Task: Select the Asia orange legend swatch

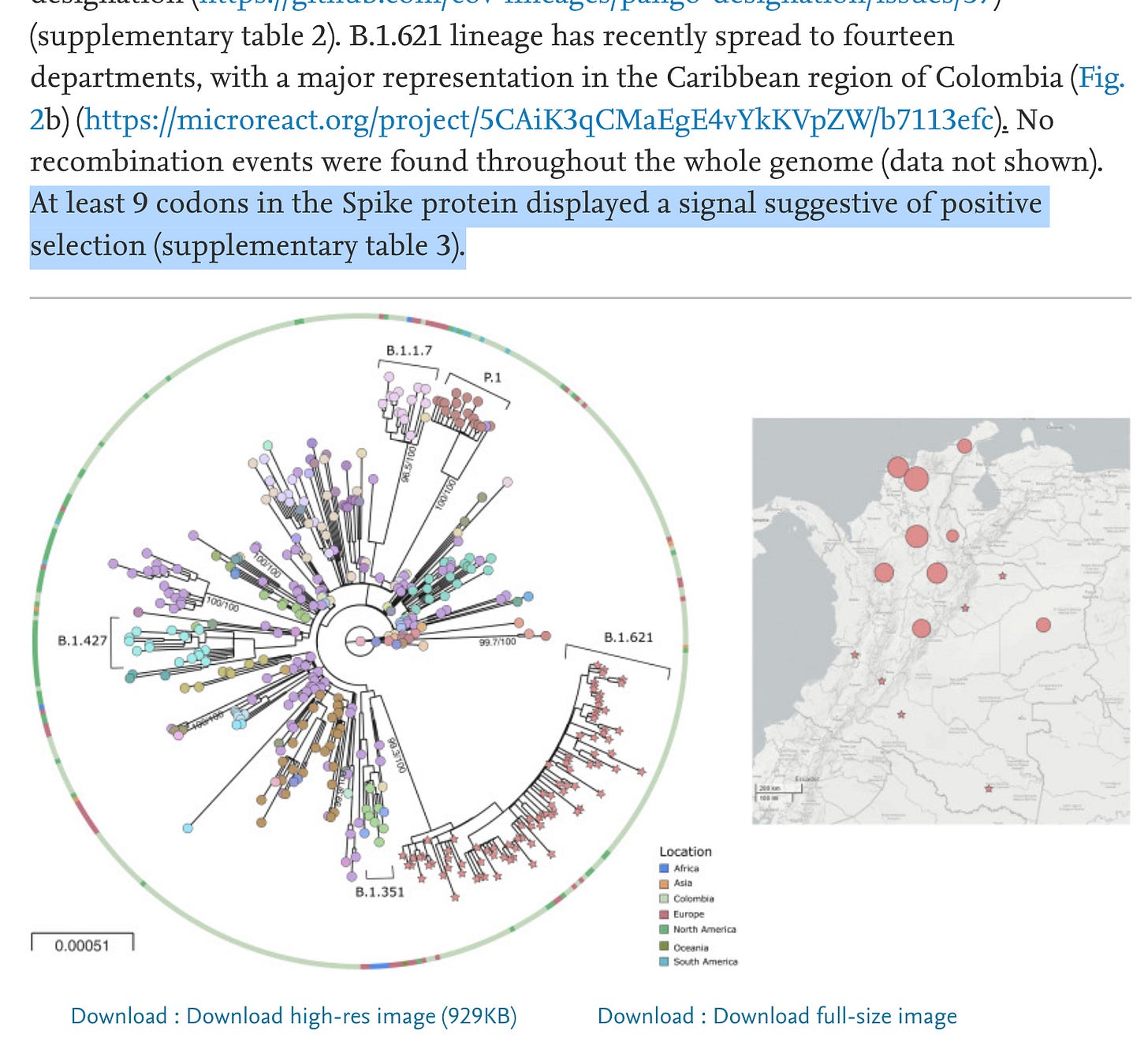Action: point(664,884)
